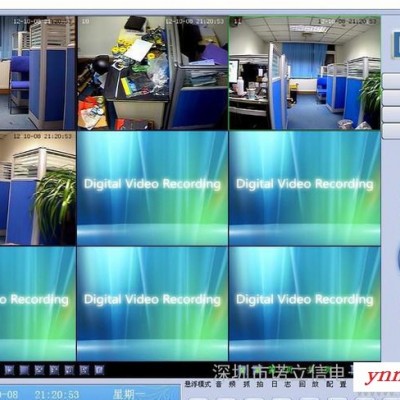This screenshot has width=400, height=400.
Task: Activate the sixth screen-layout icon
Action: (x=84, y=370)
